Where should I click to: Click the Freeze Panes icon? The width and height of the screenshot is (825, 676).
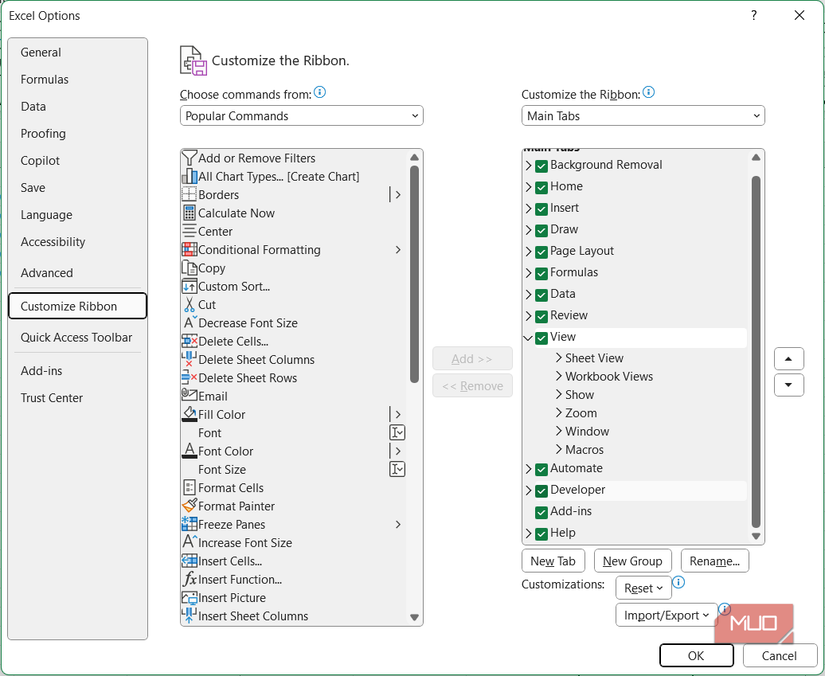[x=189, y=524]
